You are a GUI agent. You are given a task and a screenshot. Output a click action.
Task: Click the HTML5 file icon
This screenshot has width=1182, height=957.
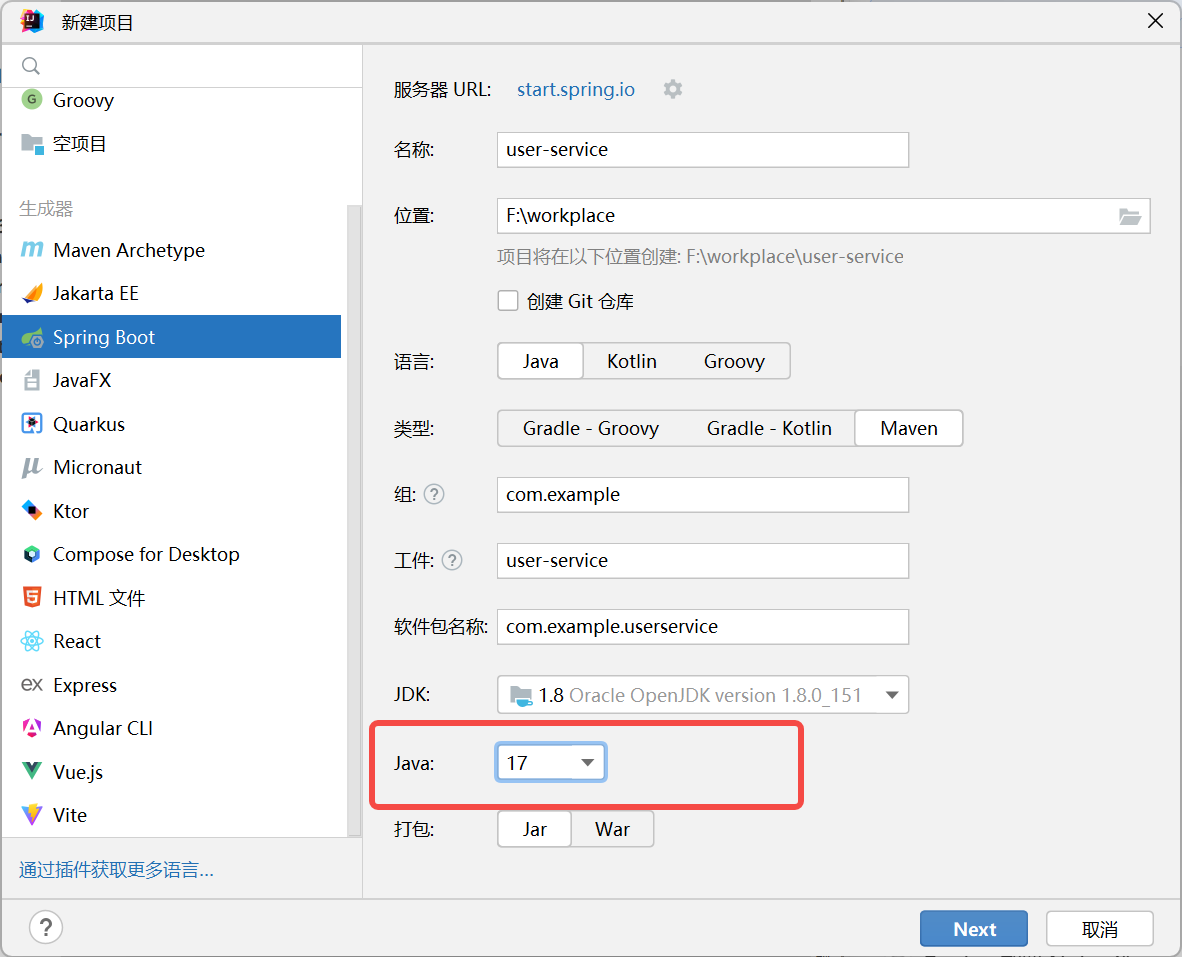(32, 598)
